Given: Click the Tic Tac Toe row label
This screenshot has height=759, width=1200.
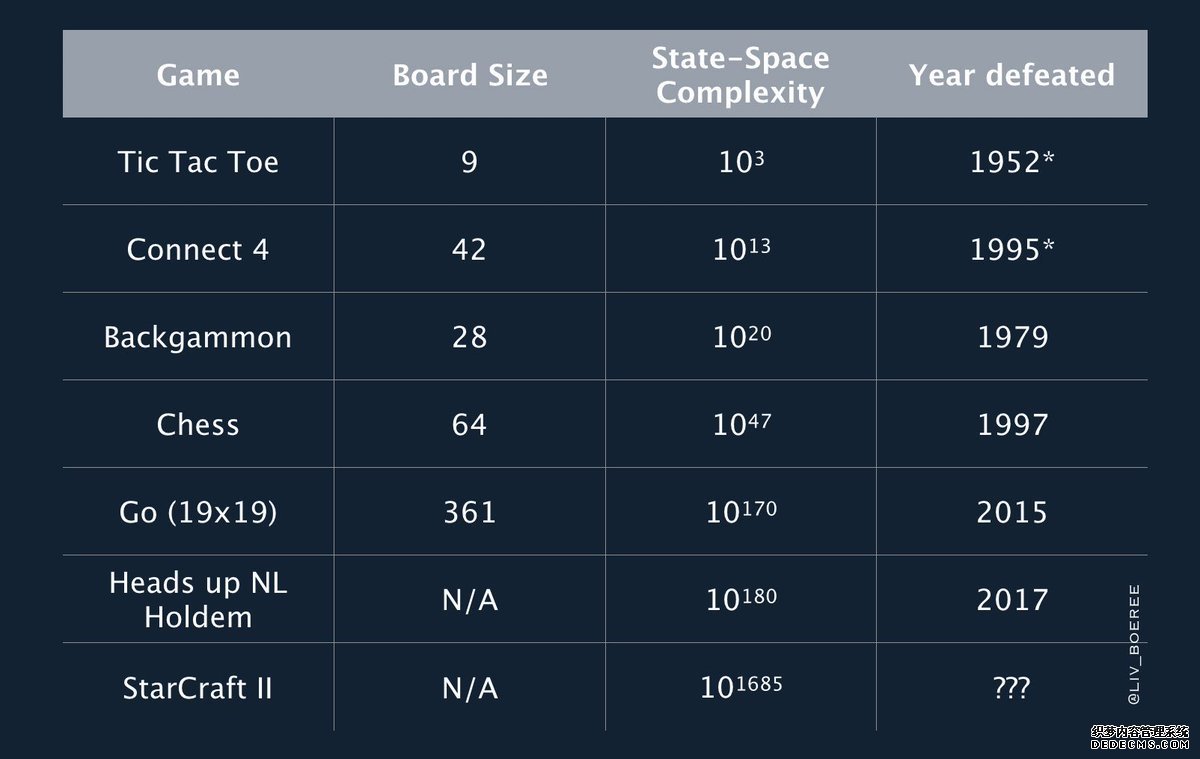Looking at the screenshot, I should (x=198, y=162).
